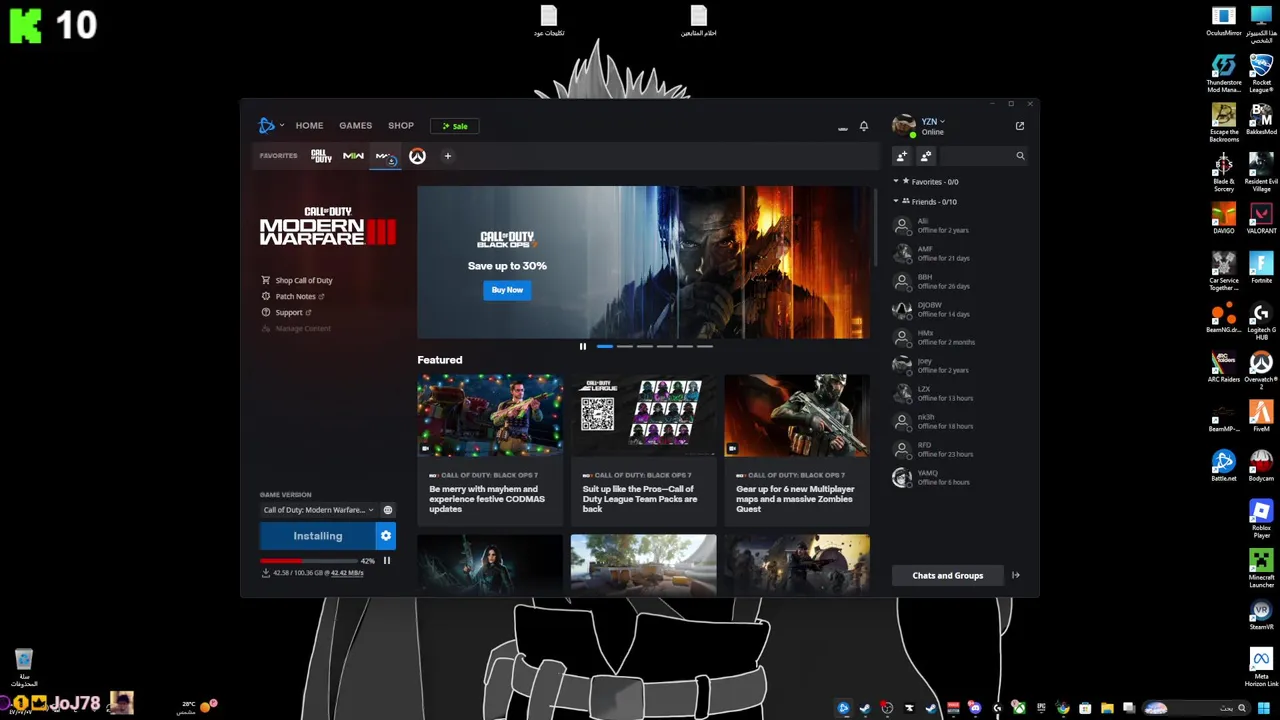The width and height of the screenshot is (1280, 720).
Task: Collapse chats panel arrow icon
Action: pyautogui.click(x=1016, y=575)
